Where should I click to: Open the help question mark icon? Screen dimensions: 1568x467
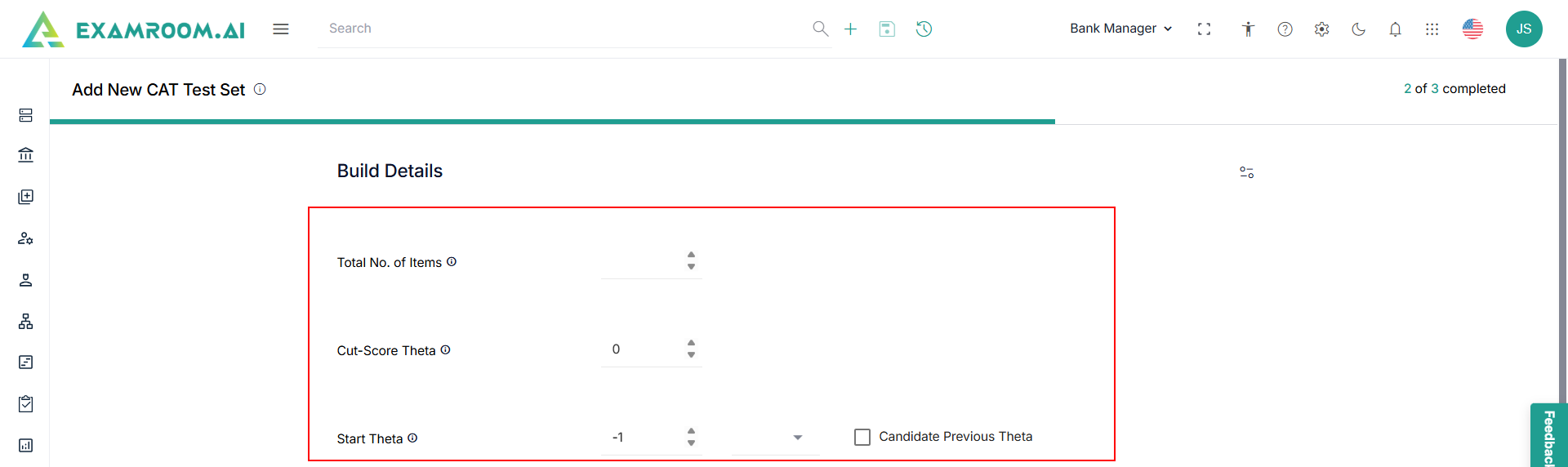(x=1285, y=29)
